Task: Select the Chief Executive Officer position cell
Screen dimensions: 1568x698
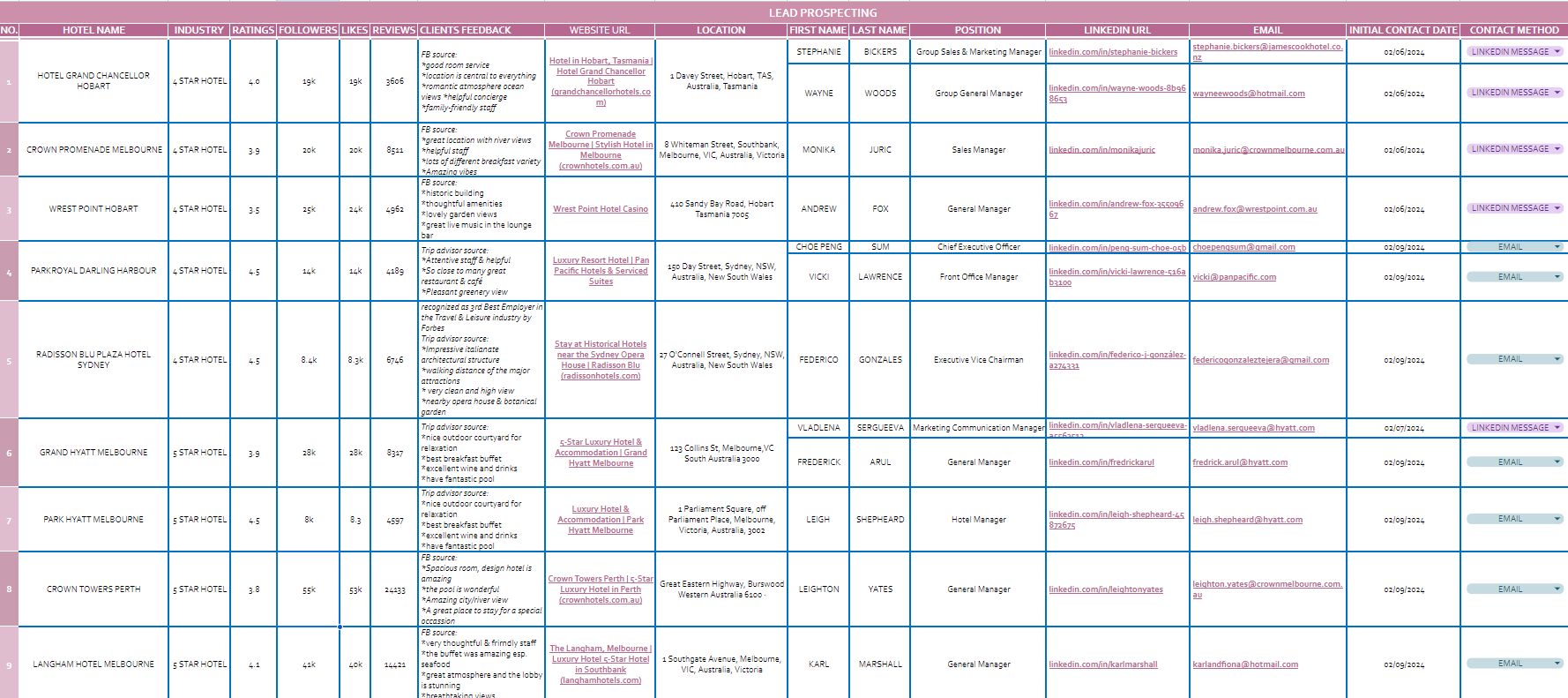Action: point(978,247)
